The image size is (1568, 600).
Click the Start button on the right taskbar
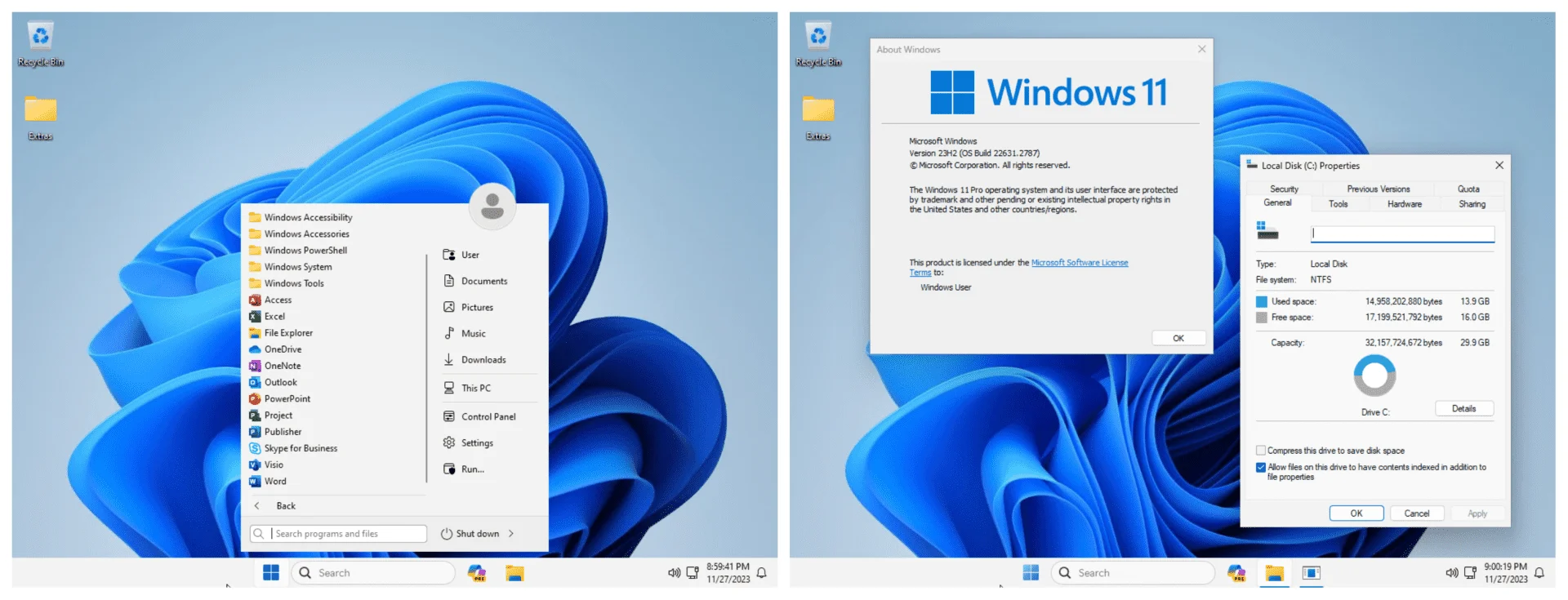[1031, 573]
